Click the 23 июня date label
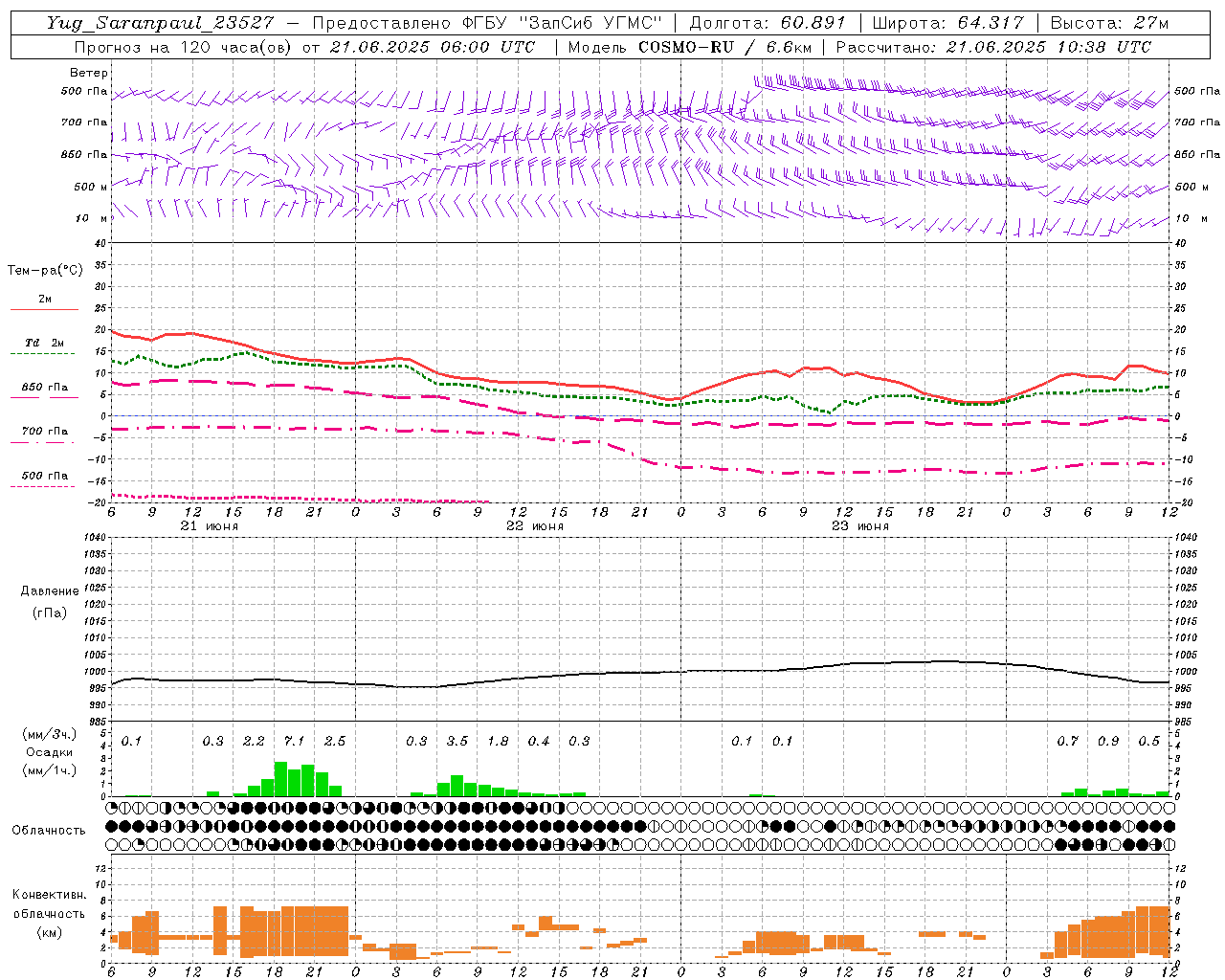 pyautogui.click(x=860, y=526)
